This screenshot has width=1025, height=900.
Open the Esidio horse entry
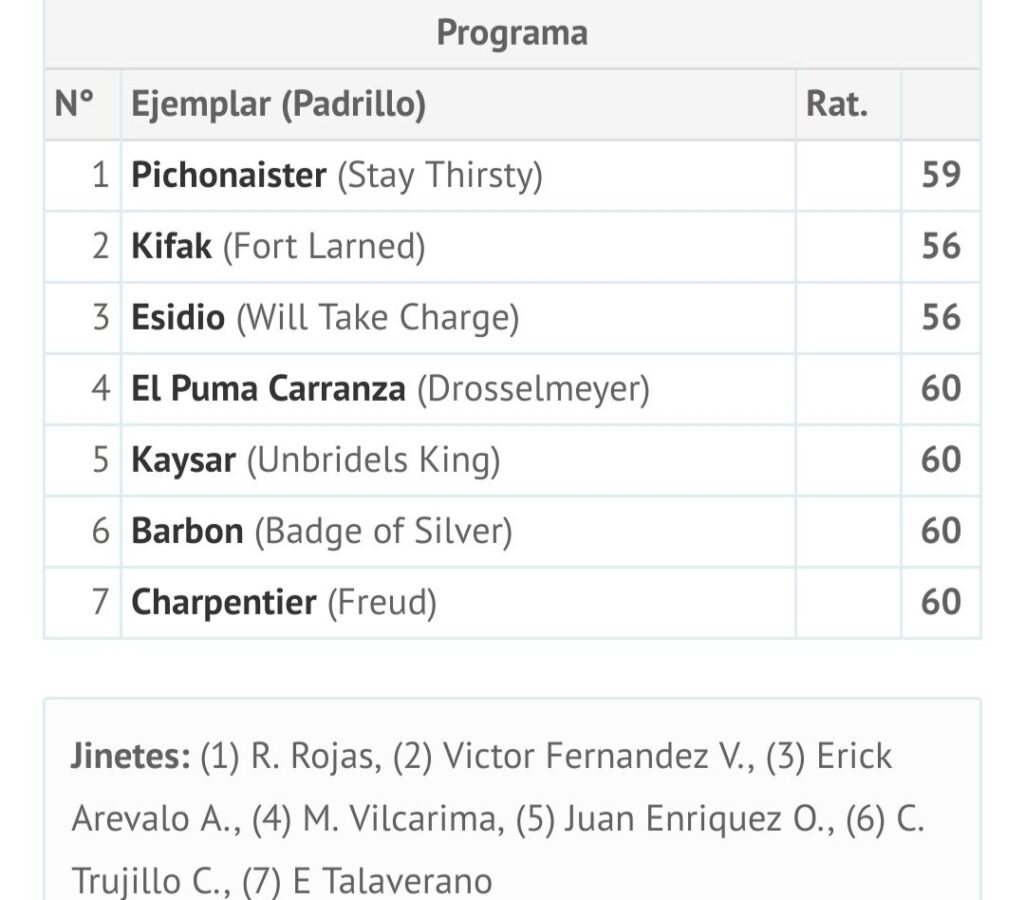point(178,318)
